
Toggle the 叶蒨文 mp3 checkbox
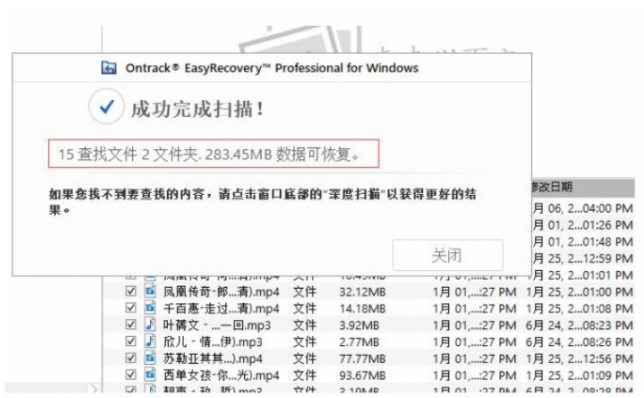click(x=131, y=325)
